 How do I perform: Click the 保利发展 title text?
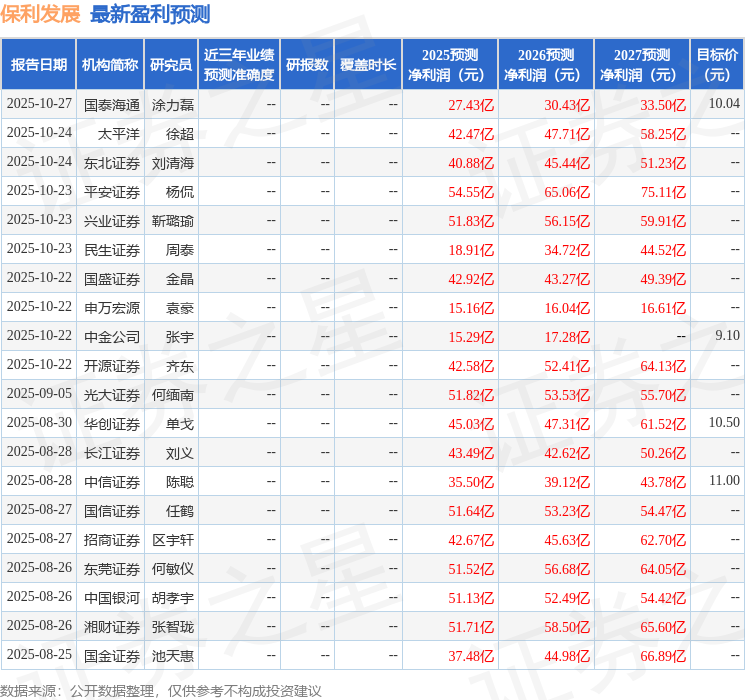tap(40, 14)
